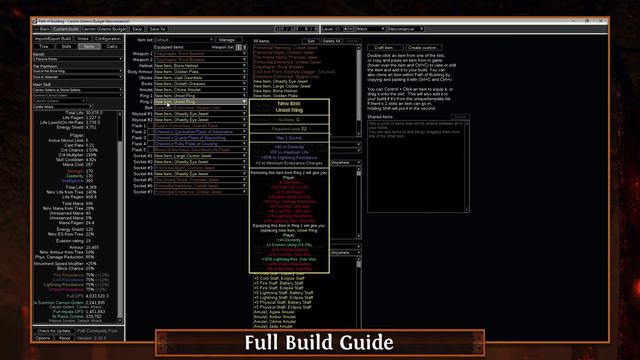Edit the build name field Carrion Golems Budget

coord(104,29)
